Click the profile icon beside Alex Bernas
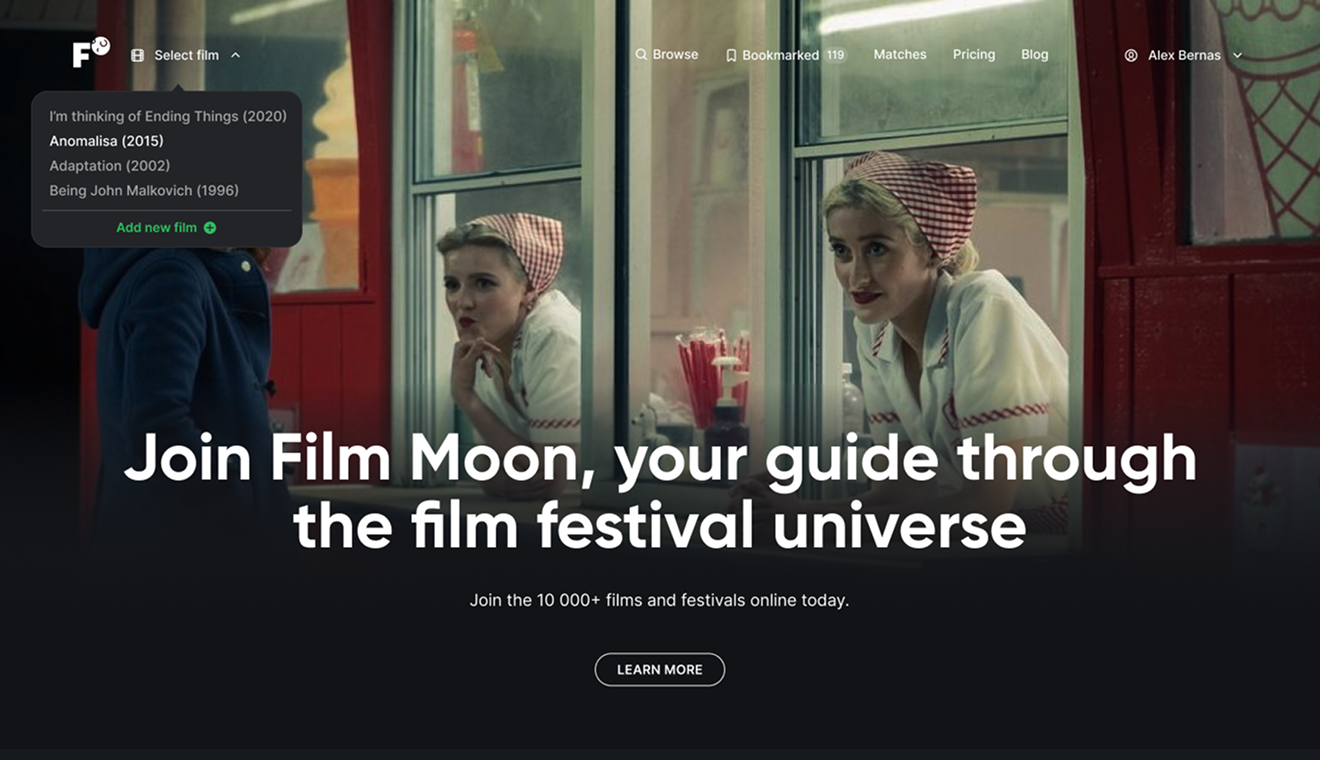 [x=1130, y=55]
